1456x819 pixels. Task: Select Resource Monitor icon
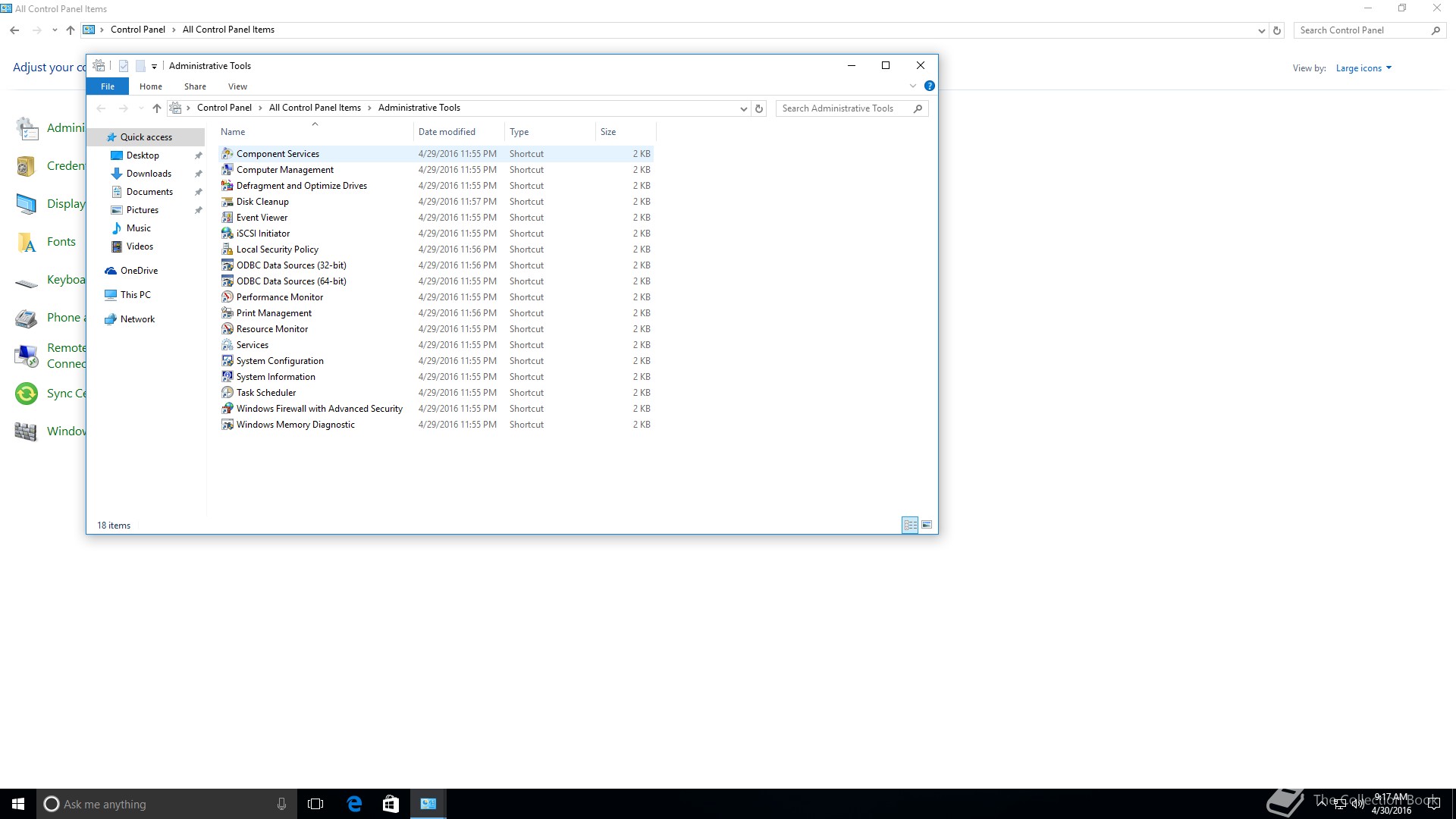pyautogui.click(x=227, y=328)
